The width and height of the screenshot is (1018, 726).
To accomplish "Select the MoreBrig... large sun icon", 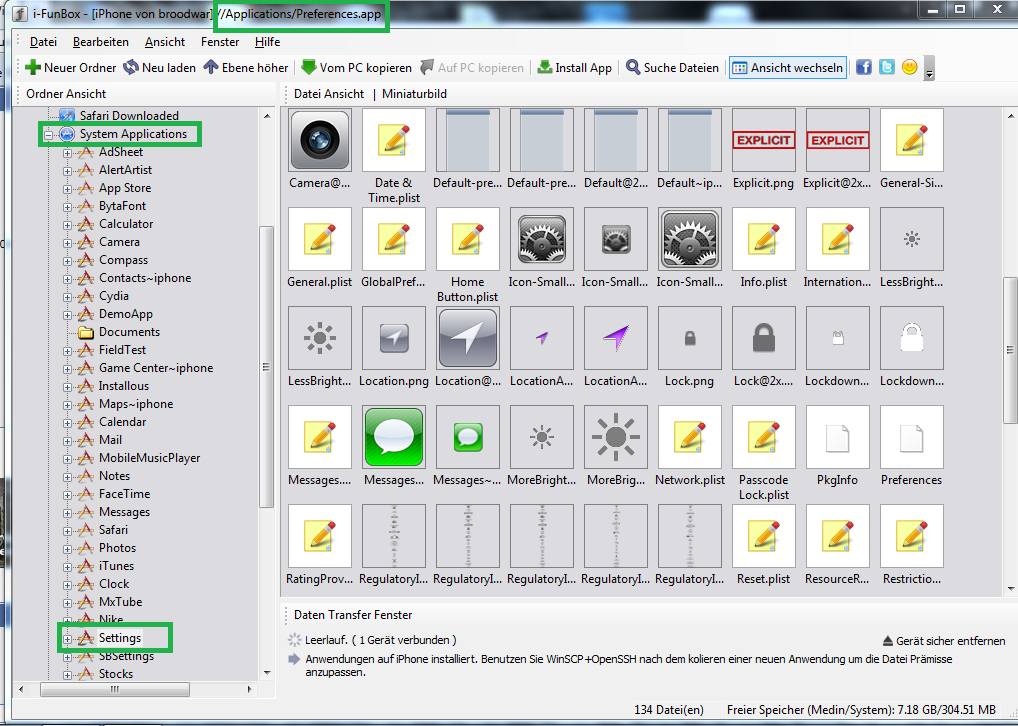I will click(x=615, y=437).
